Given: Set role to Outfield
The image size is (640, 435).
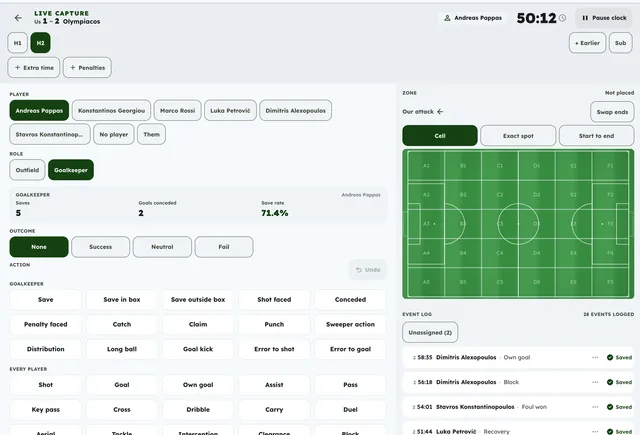Looking at the screenshot, I should 27,170.
